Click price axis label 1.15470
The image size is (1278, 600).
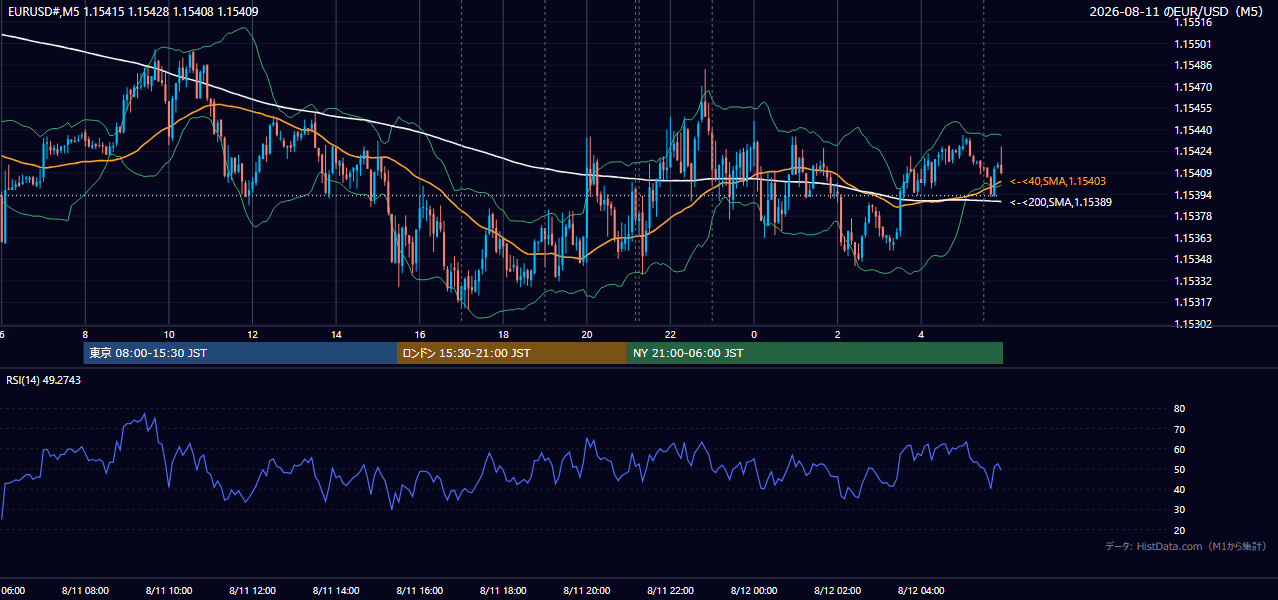[1193, 87]
